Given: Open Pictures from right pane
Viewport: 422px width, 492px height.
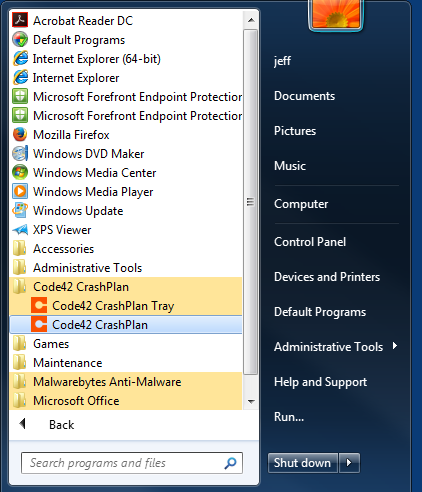Looking at the screenshot, I should (x=295, y=131).
